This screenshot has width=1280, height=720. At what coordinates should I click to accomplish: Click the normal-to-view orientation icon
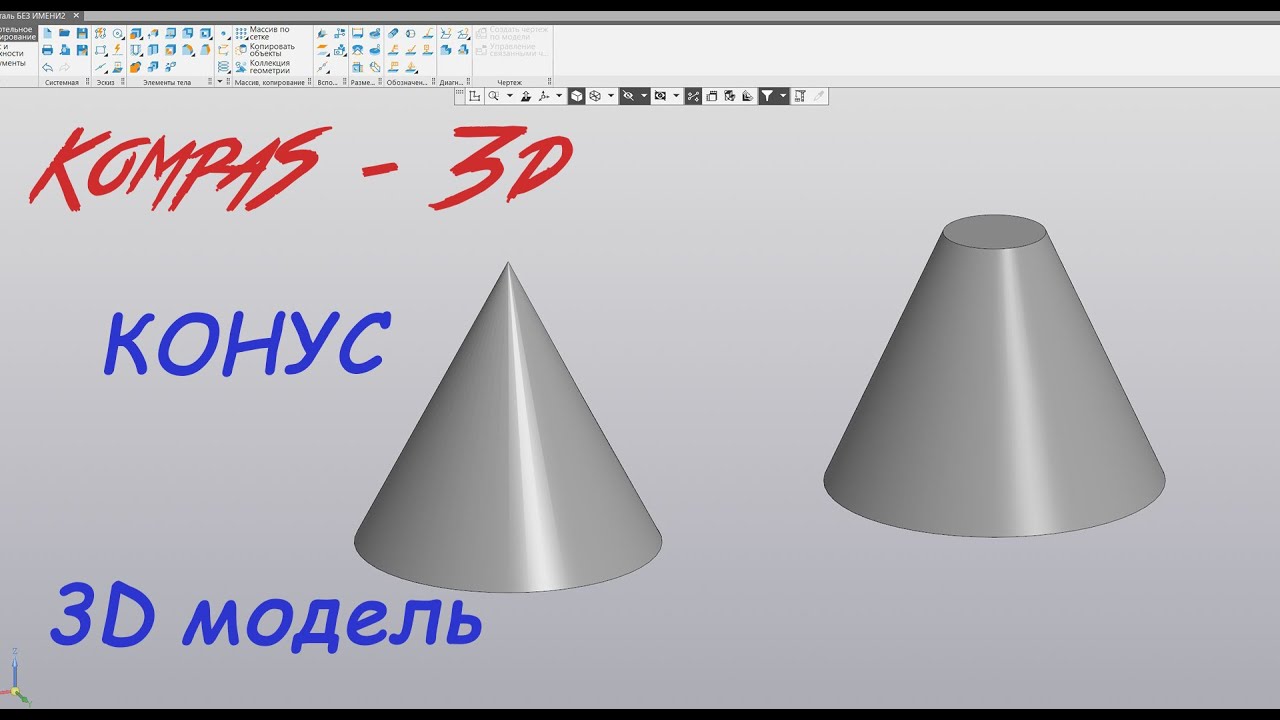click(x=526, y=96)
